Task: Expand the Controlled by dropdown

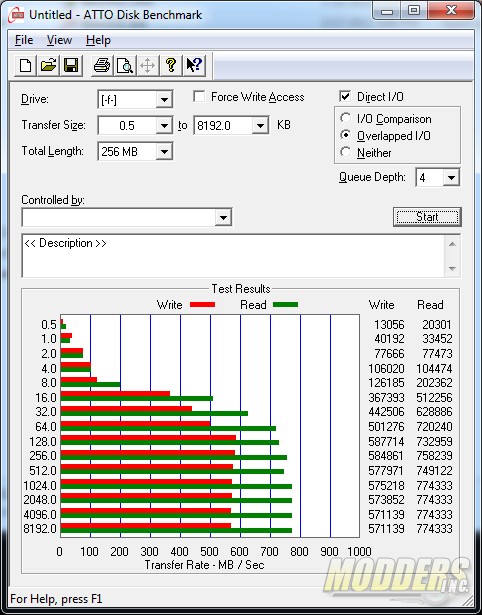Action: [x=223, y=217]
